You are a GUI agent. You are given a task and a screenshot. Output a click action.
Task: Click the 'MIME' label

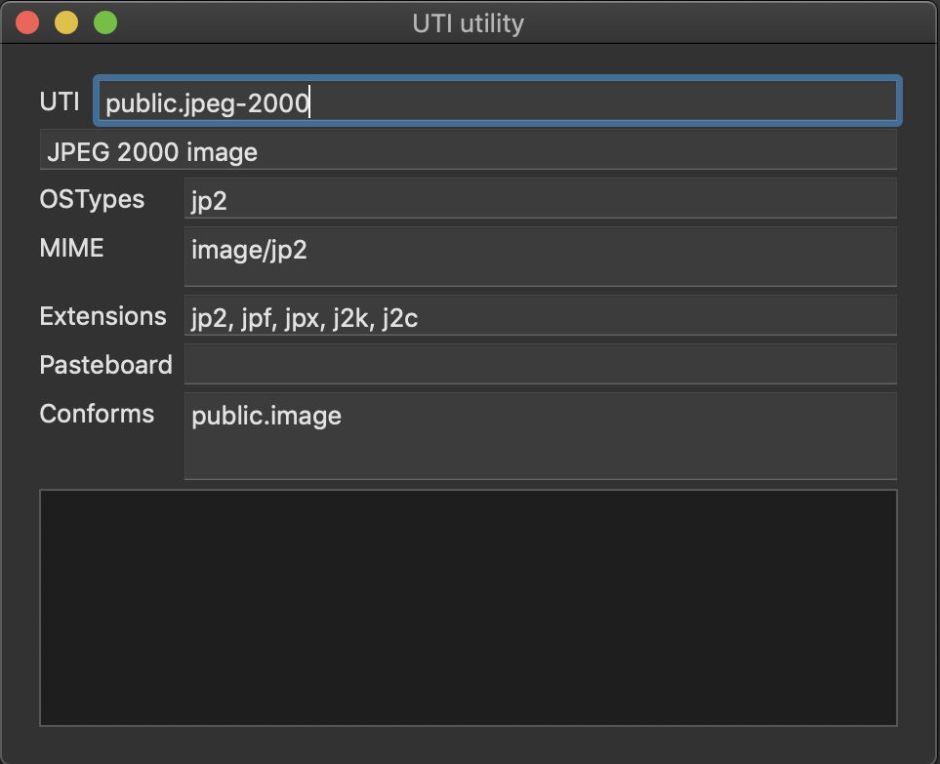pyautogui.click(x=72, y=248)
